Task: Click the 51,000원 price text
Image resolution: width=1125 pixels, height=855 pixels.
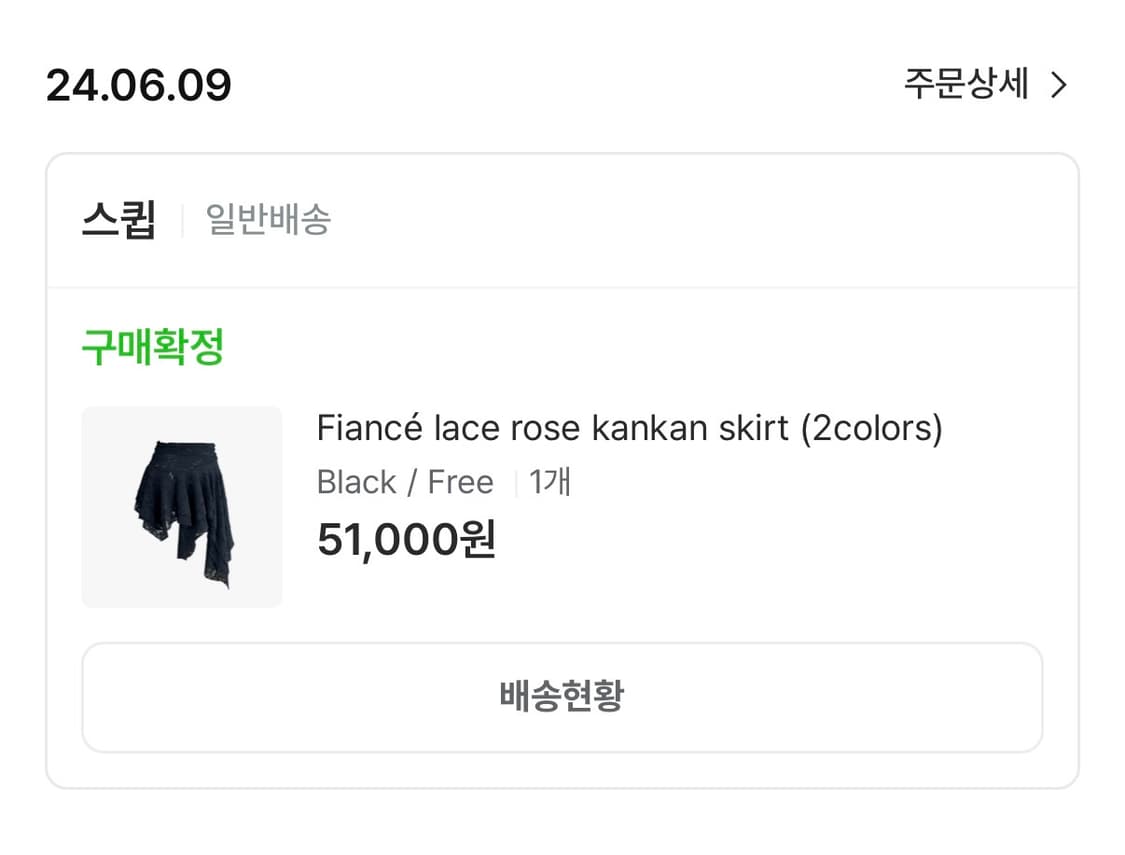Action: coord(405,539)
